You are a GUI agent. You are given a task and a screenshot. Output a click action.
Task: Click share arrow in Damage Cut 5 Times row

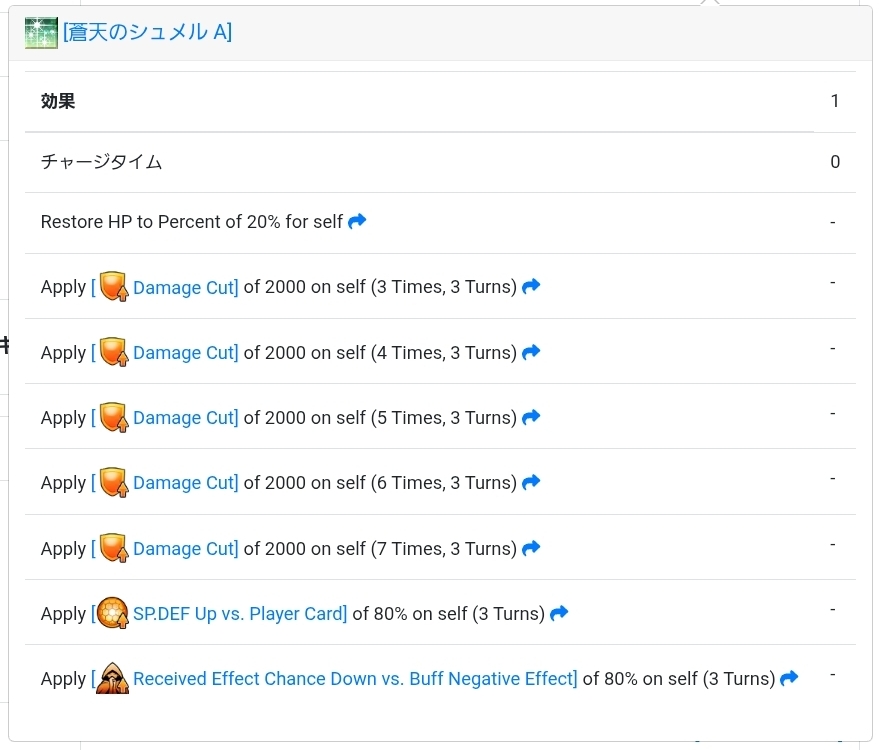tap(531, 417)
